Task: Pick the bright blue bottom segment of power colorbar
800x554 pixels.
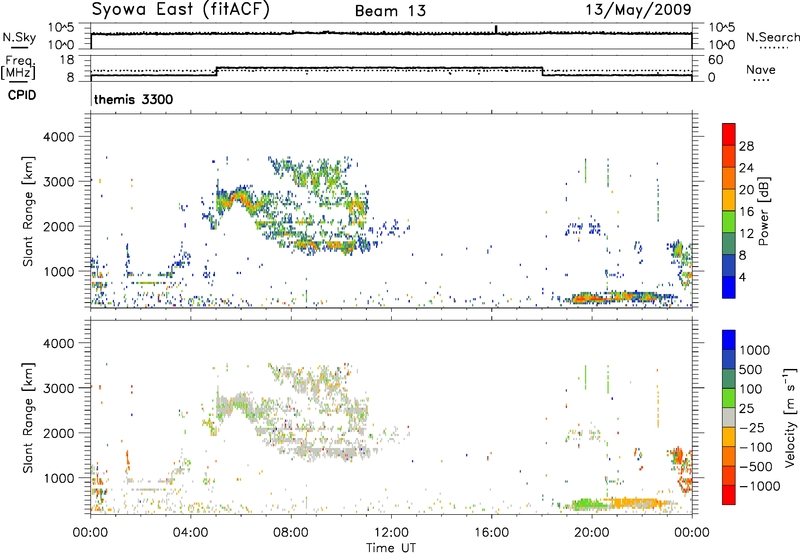Action: point(729,287)
